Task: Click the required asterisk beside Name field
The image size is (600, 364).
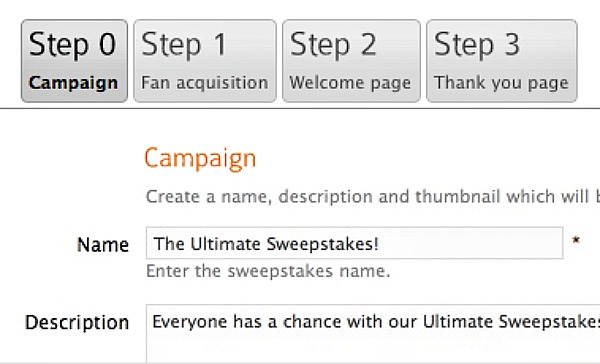Action: point(576,241)
